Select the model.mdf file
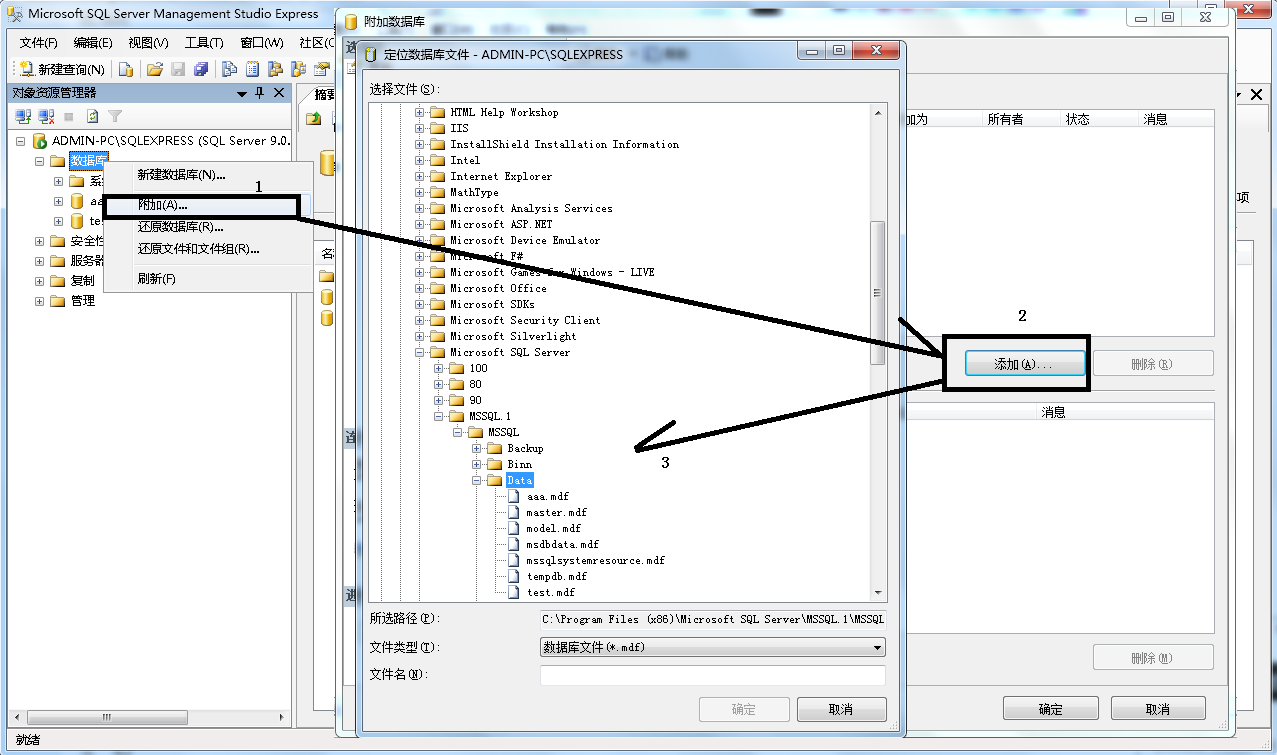Screen dimensions: 1277x755 point(553,528)
